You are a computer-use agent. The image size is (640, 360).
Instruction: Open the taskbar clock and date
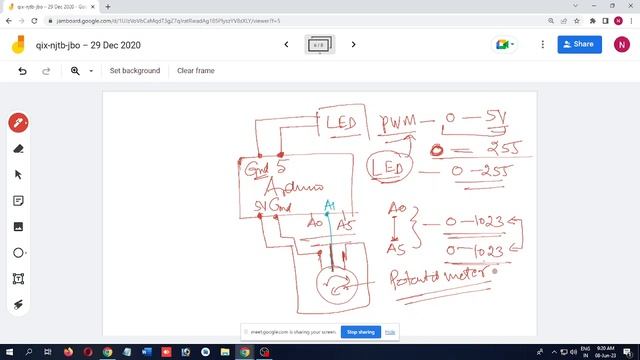click(605, 352)
